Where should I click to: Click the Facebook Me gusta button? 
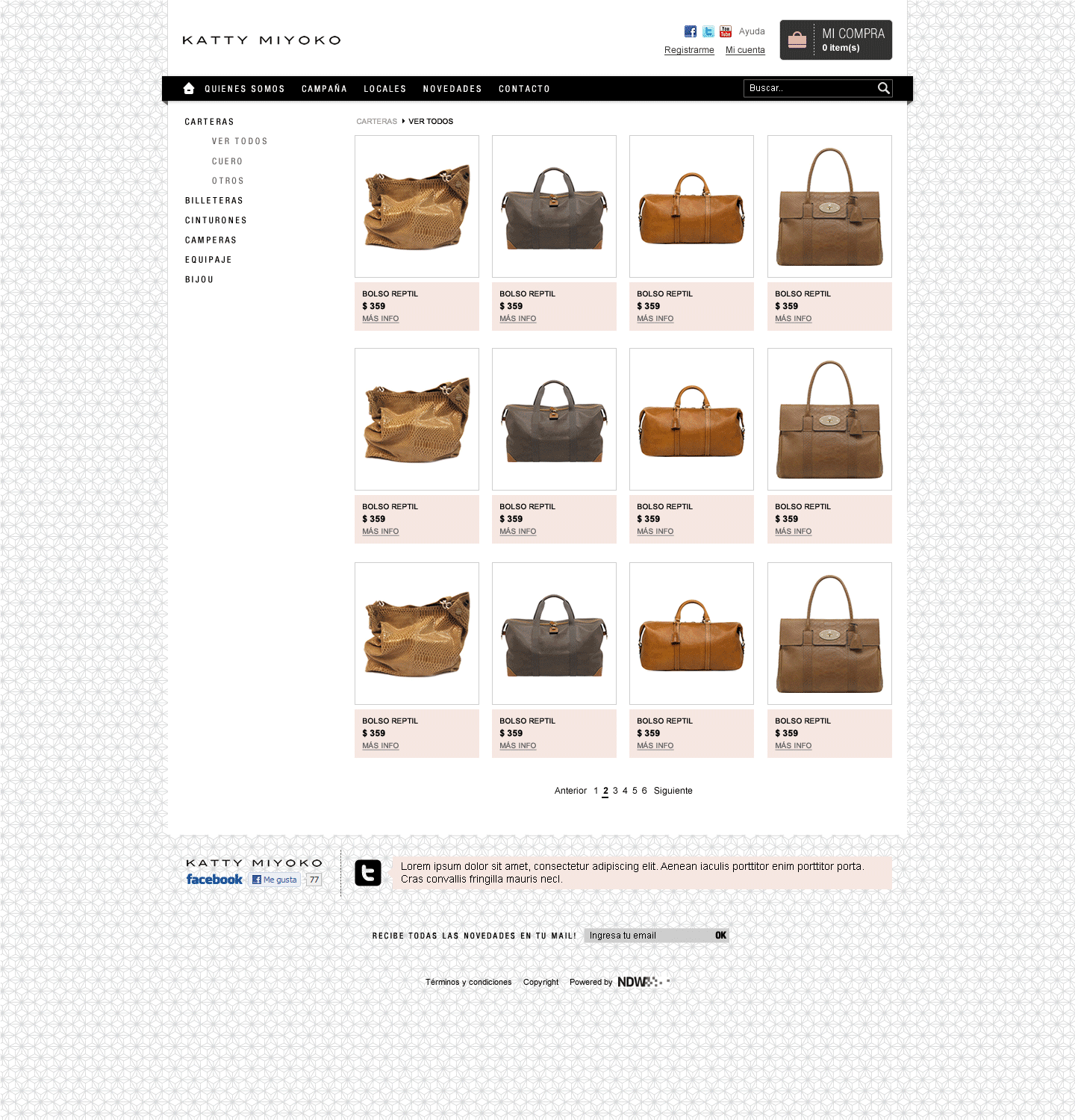coord(275,880)
